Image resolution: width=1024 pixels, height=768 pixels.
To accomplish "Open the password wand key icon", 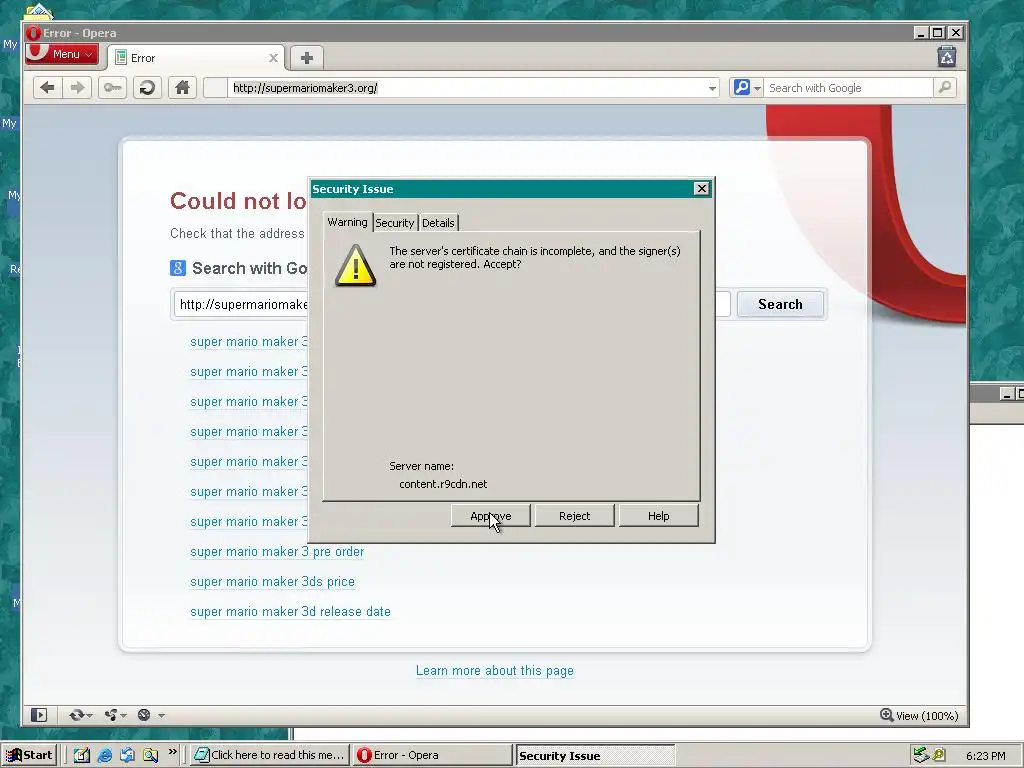I will point(112,88).
